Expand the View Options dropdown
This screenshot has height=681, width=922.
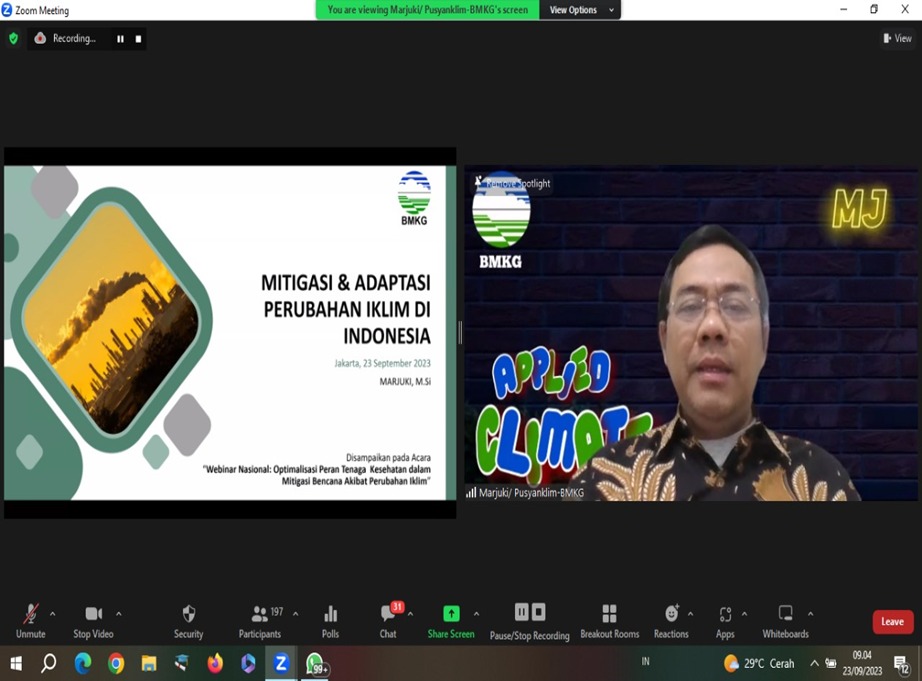coord(581,10)
